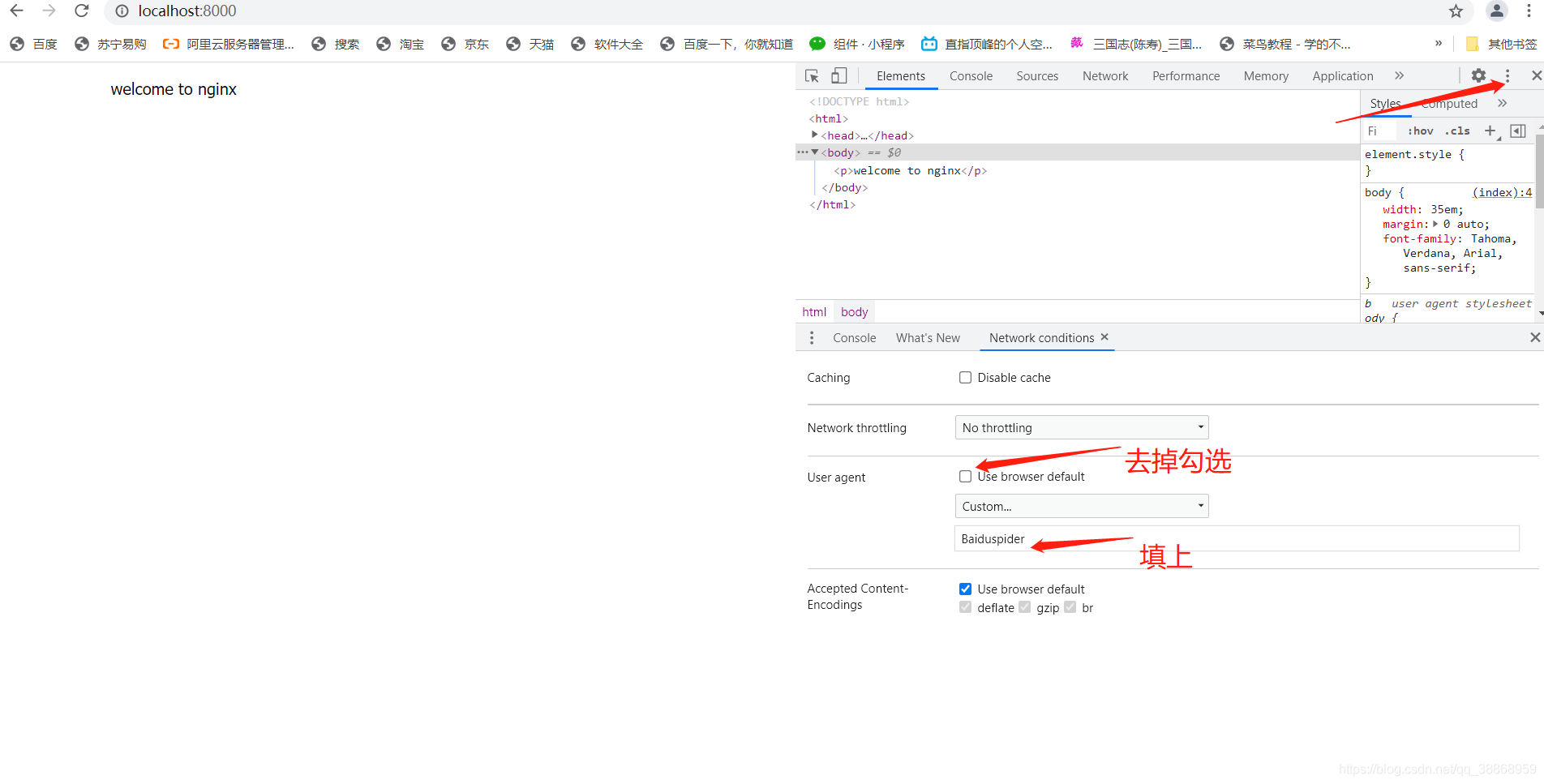Expand the head element node
Viewport: 1544px width, 784px height.
tap(815, 135)
